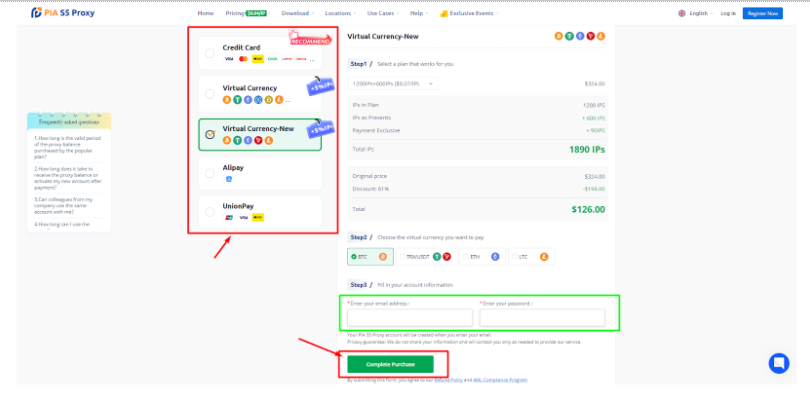Open the Refund Policy link

(x=448, y=380)
